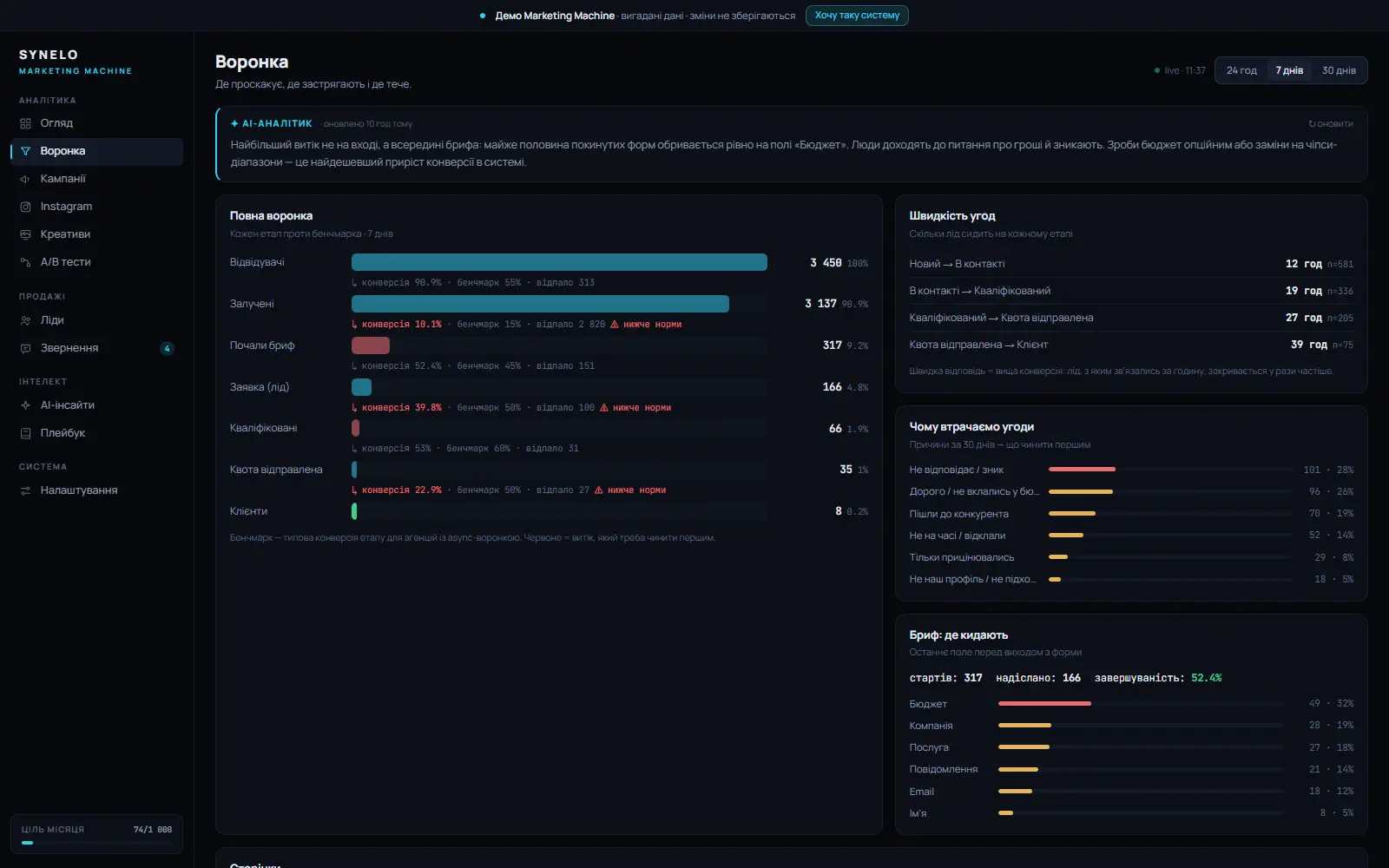This screenshot has width=1389, height=868.
Task: Click the Огляд grid icon in sidebar
Action: 25,123
